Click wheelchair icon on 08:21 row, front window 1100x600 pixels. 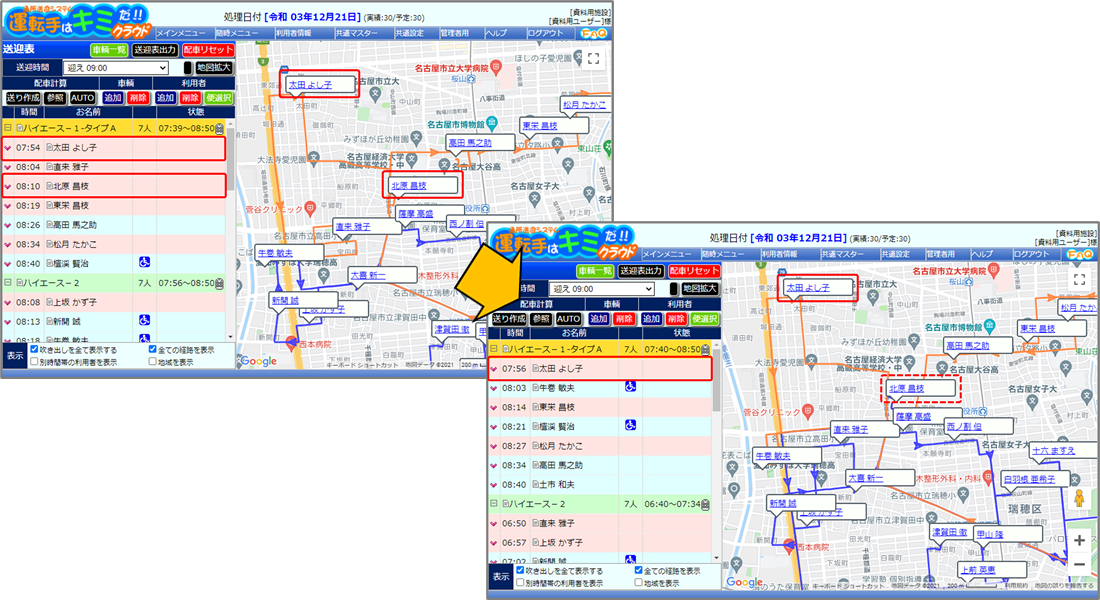[x=630, y=425]
